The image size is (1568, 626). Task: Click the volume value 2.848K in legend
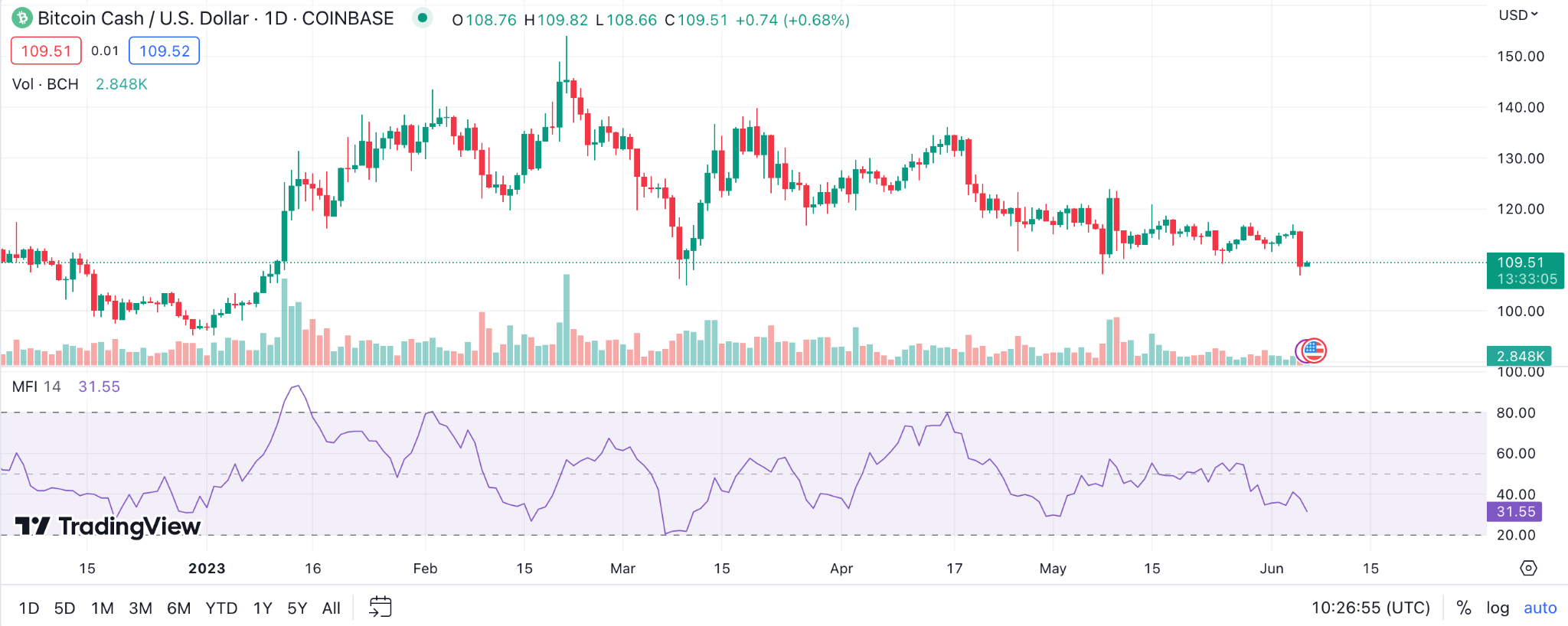click(x=122, y=84)
